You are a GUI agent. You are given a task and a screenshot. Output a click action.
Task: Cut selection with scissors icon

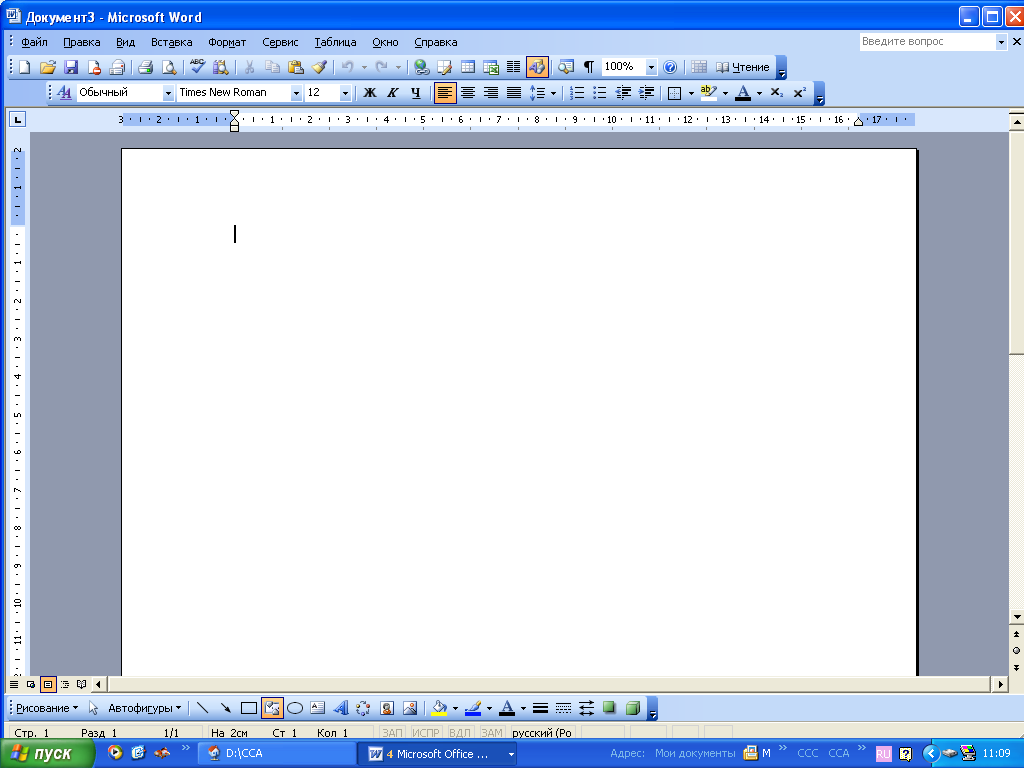[249, 67]
